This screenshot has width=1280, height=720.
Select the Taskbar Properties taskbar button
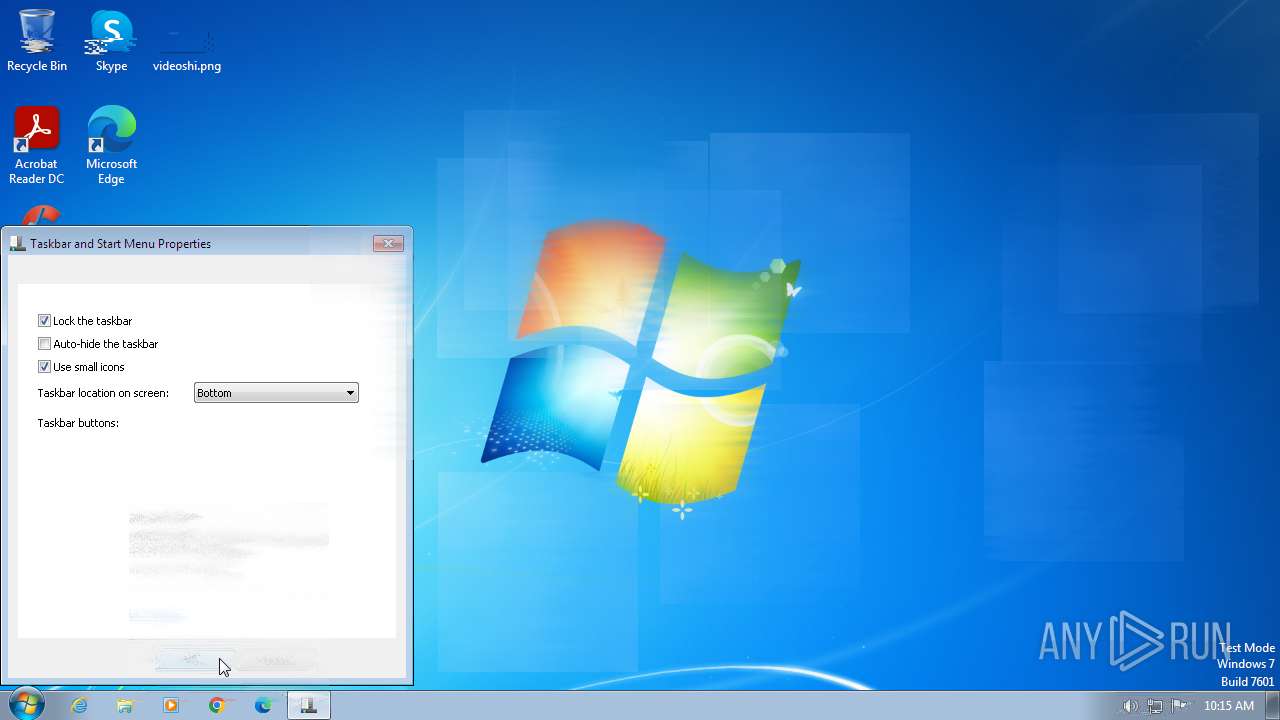click(x=309, y=705)
